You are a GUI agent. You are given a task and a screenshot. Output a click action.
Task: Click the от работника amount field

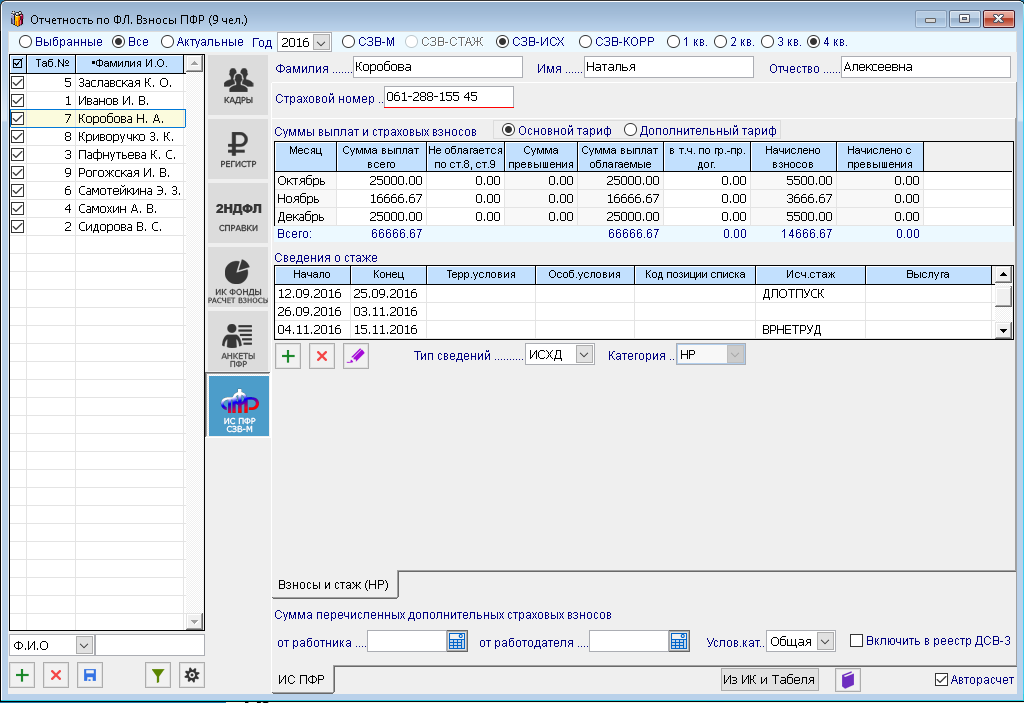[x=408, y=642]
